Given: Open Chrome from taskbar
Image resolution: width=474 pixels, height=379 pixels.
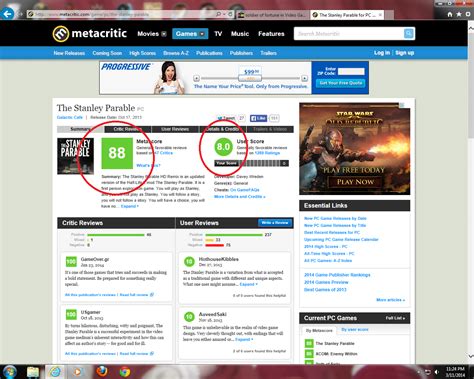Looking at the screenshot, I should [125, 371].
